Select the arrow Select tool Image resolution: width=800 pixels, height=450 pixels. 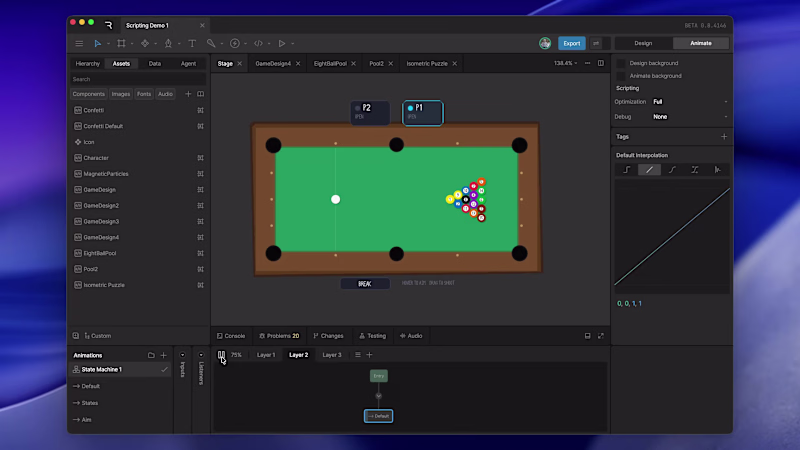[x=97, y=43]
